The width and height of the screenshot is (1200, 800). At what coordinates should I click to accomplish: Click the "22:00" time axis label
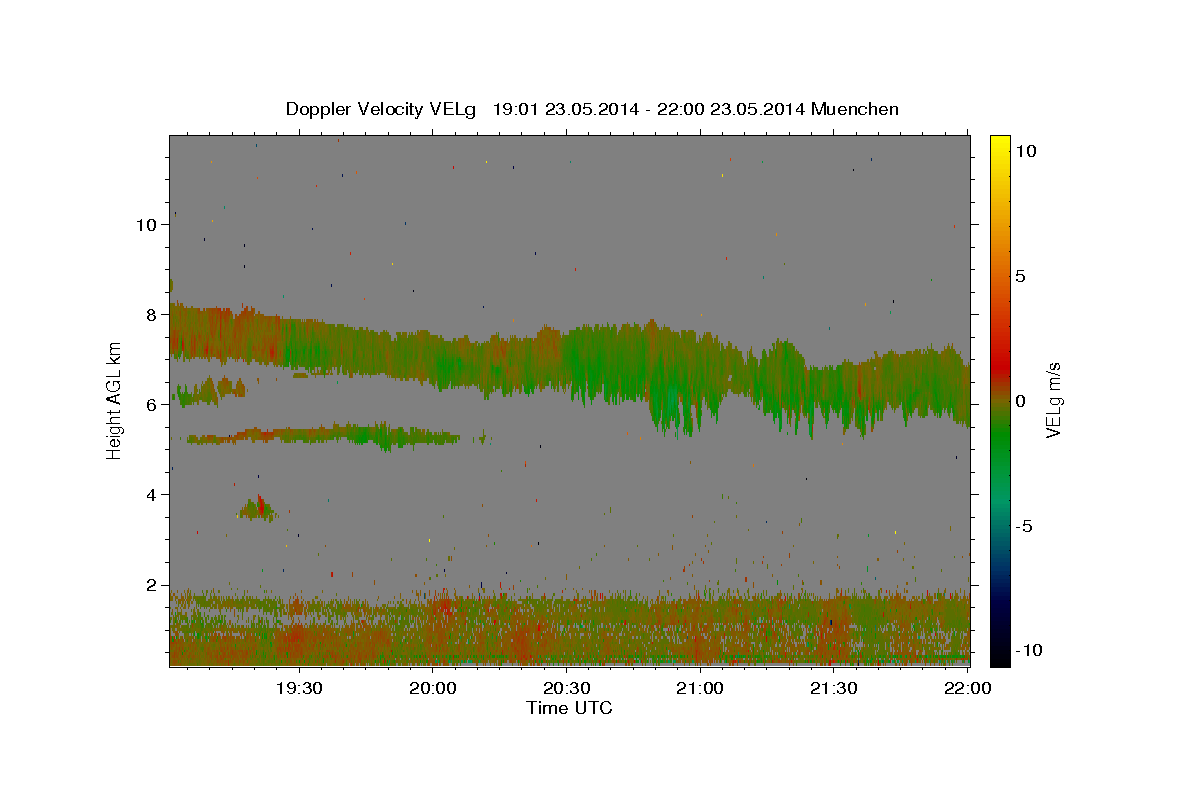tap(968, 688)
